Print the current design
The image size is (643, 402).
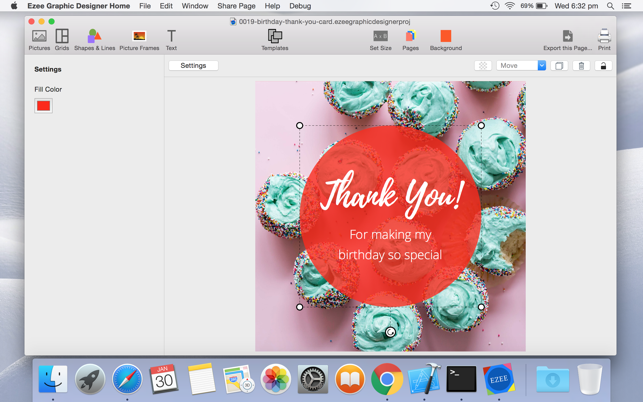tap(604, 39)
